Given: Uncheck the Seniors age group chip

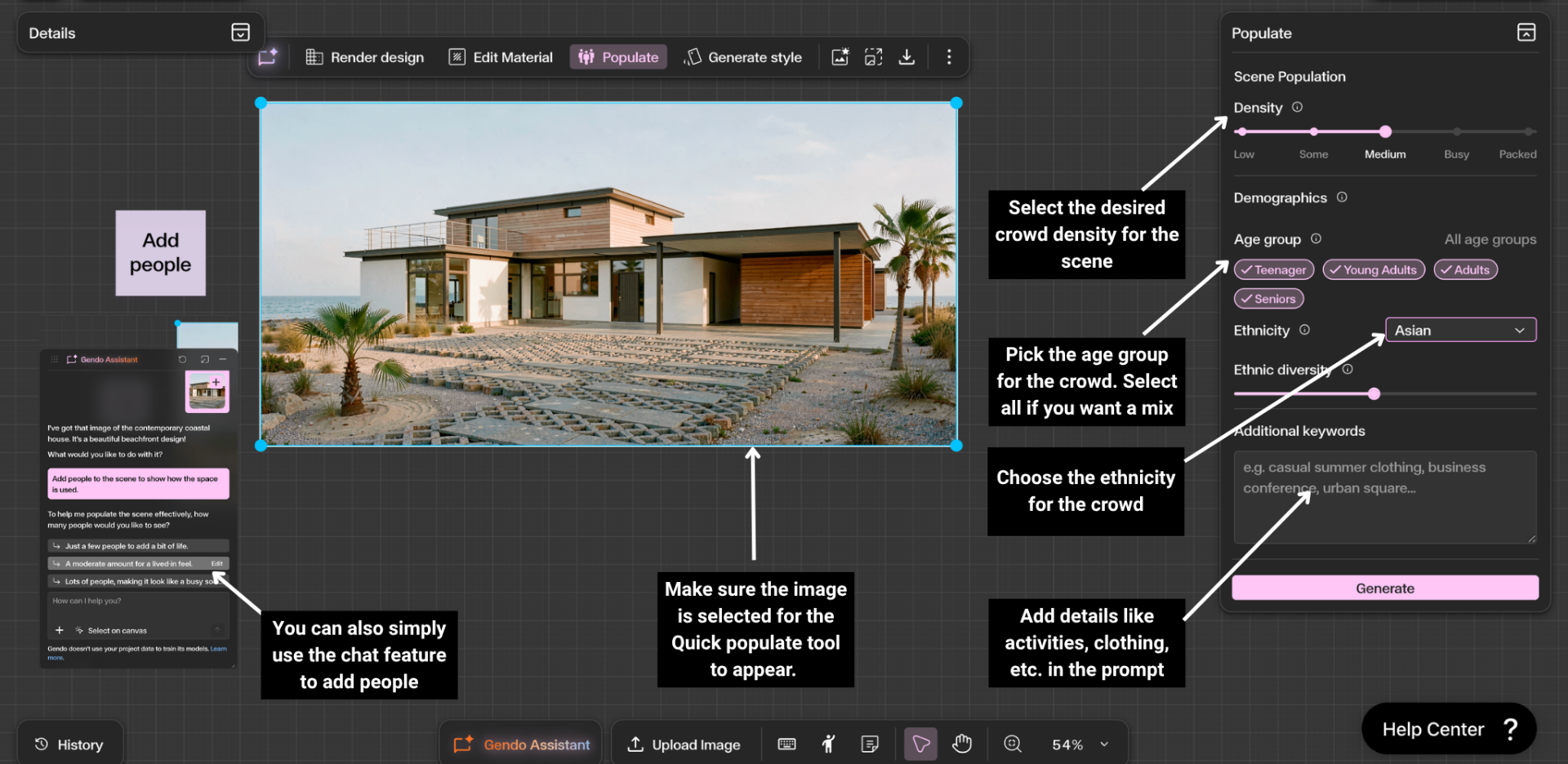Looking at the screenshot, I should pyautogui.click(x=1268, y=300).
